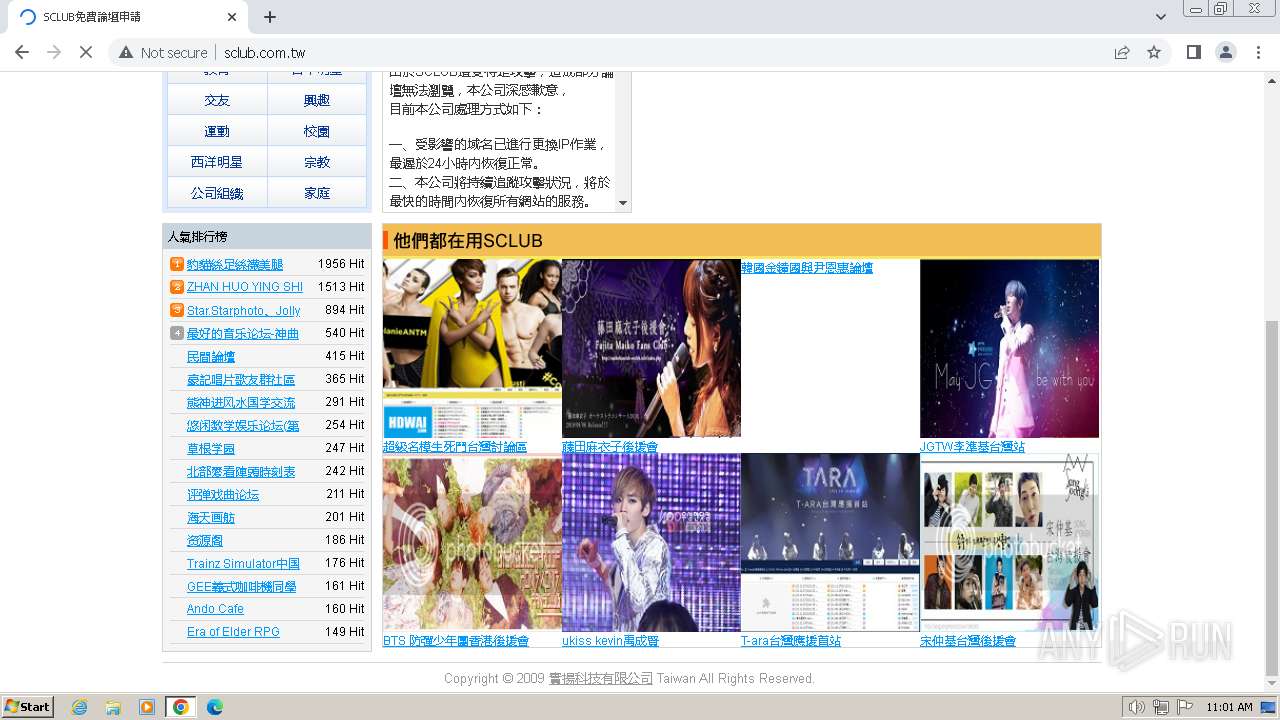Image resolution: width=1280 pixels, height=720 pixels.
Task: Stop loading the page
Action: pyautogui.click(x=86, y=52)
